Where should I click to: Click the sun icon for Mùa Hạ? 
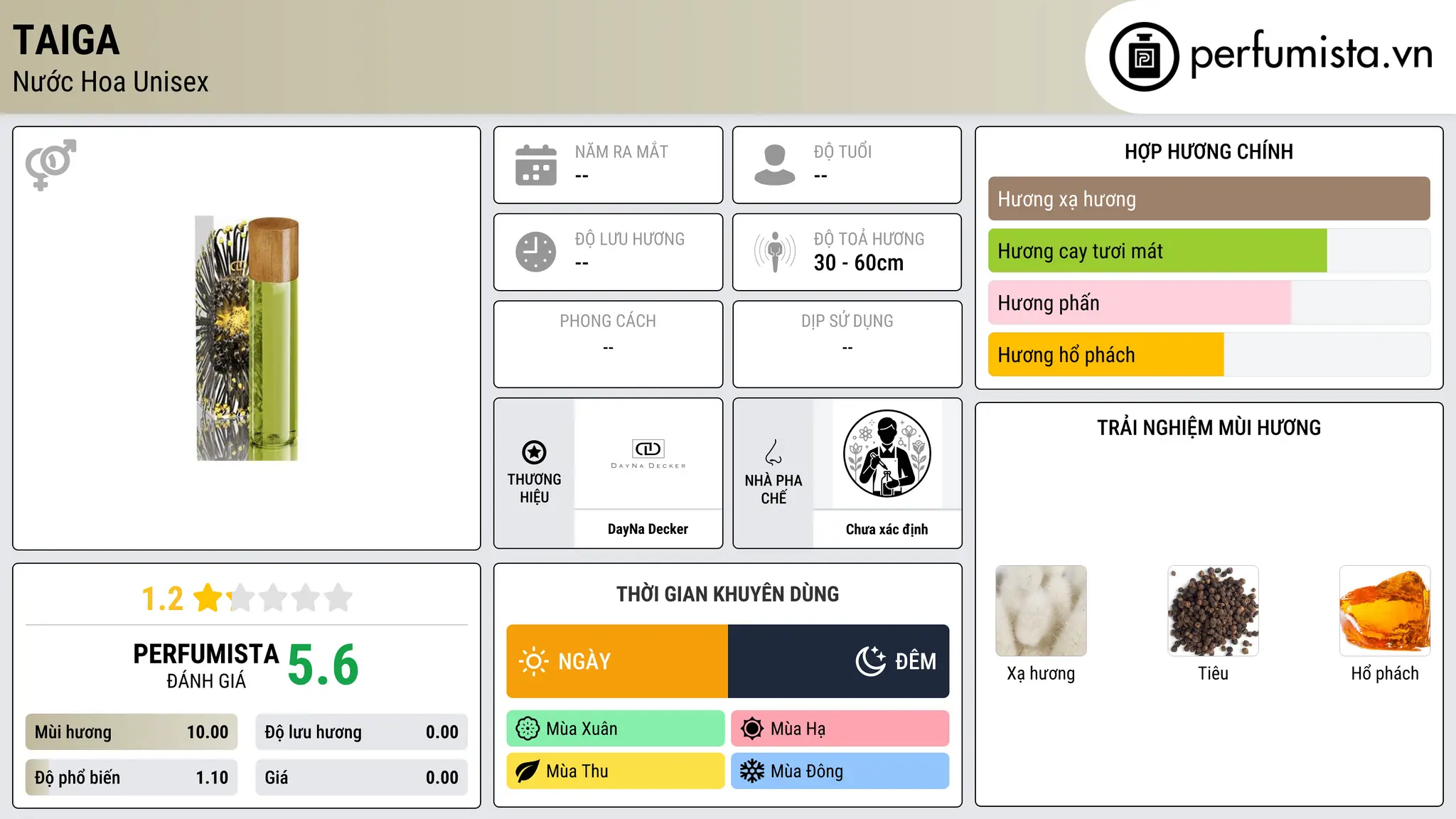[x=752, y=729]
